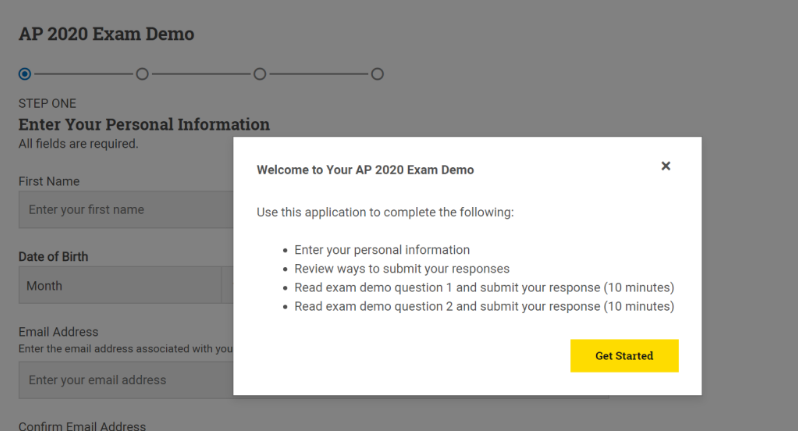Click the 'STEP ONE' label
The image size is (798, 431).
(x=47, y=103)
